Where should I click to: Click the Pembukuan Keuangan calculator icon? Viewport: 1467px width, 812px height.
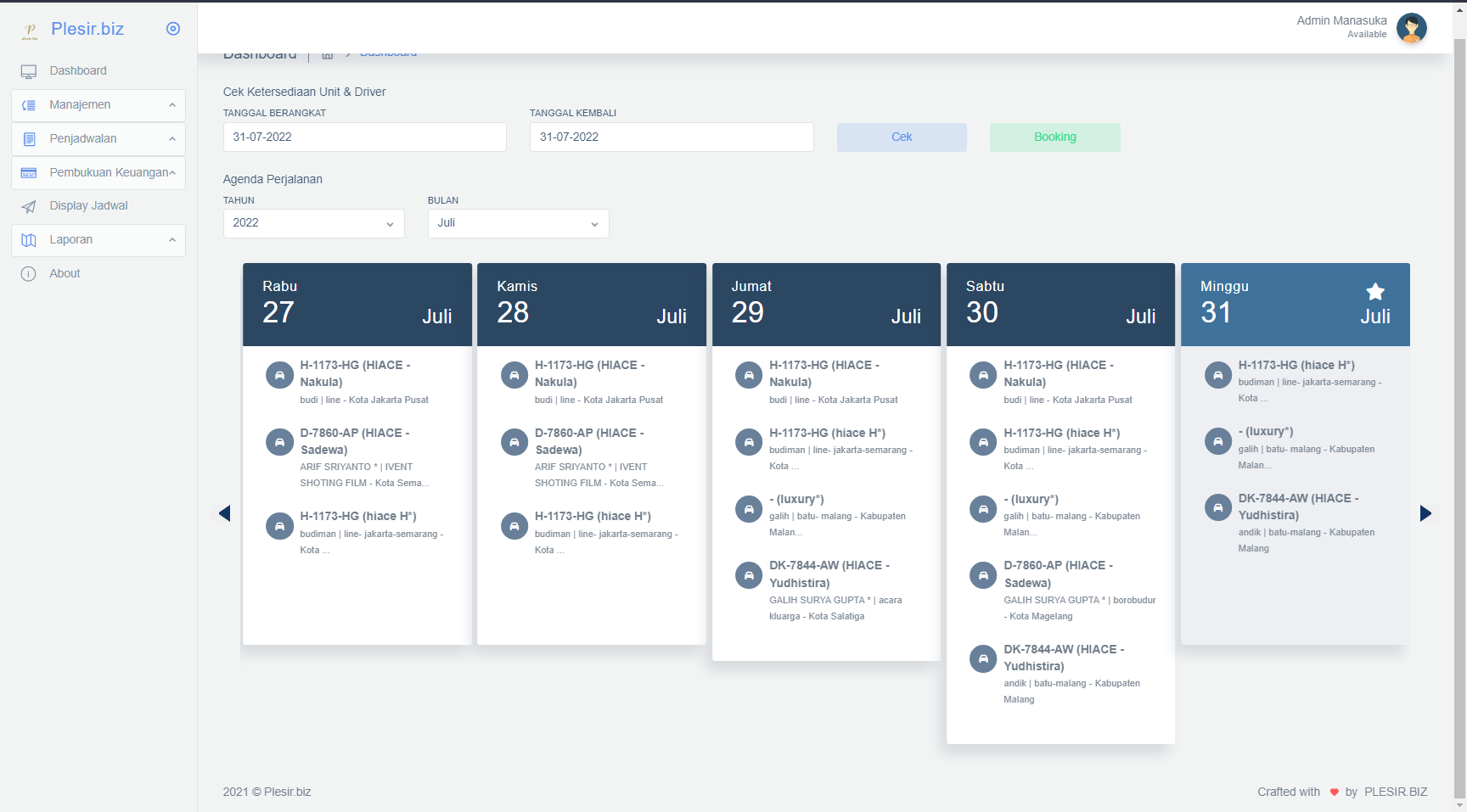(x=28, y=172)
